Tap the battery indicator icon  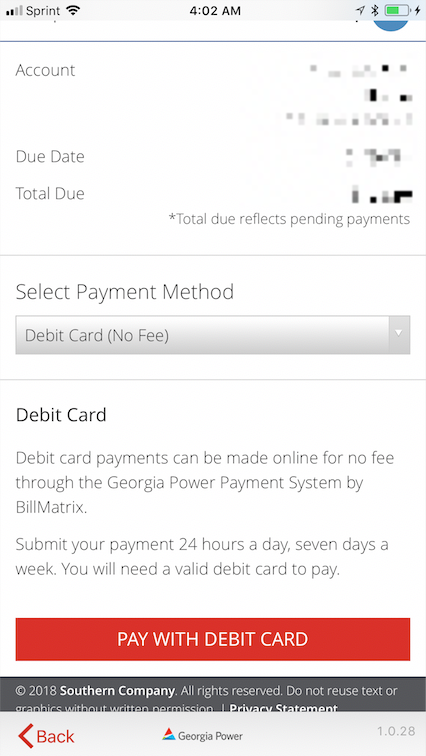click(398, 10)
